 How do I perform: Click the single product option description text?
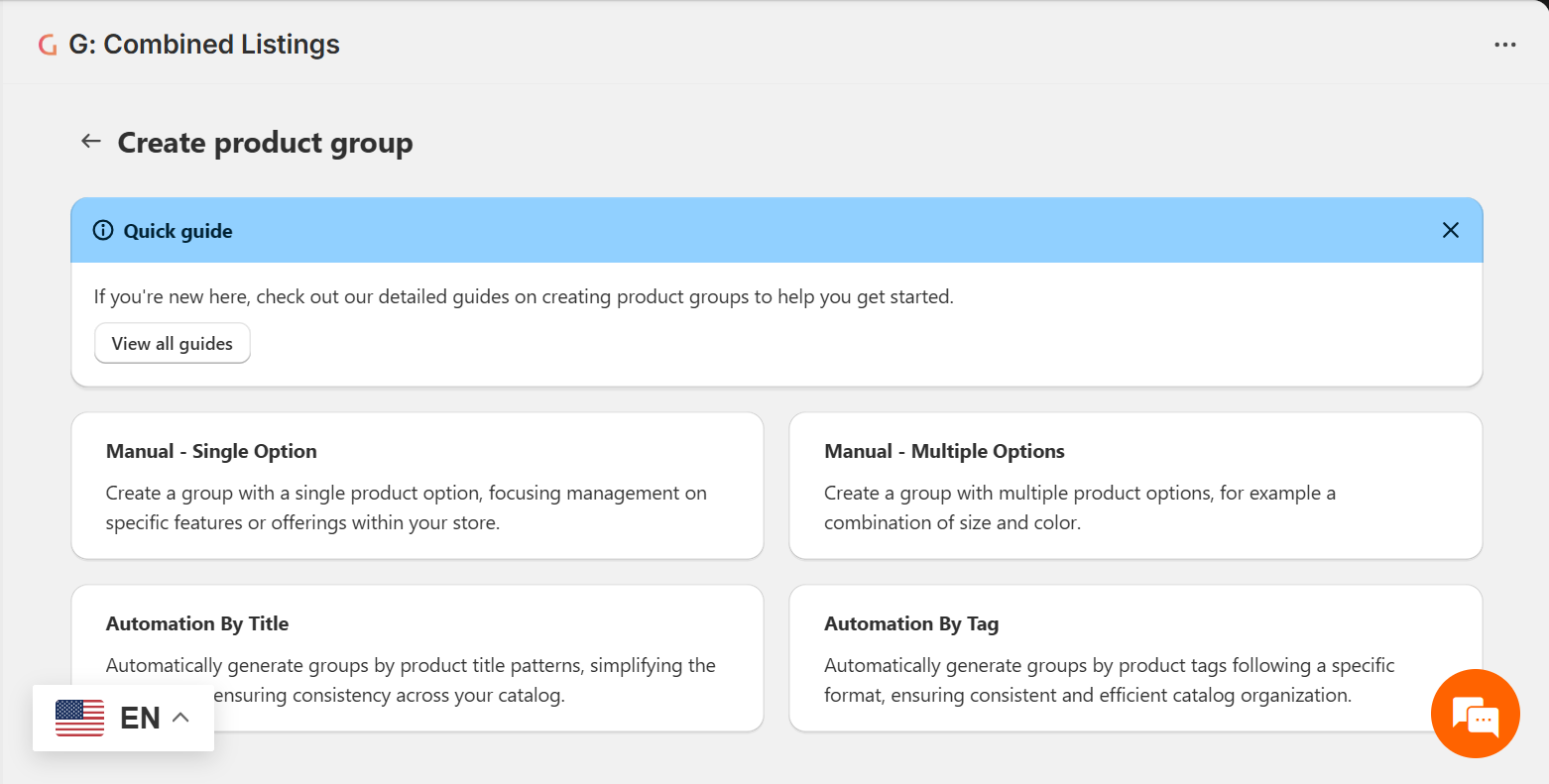click(x=406, y=507)
